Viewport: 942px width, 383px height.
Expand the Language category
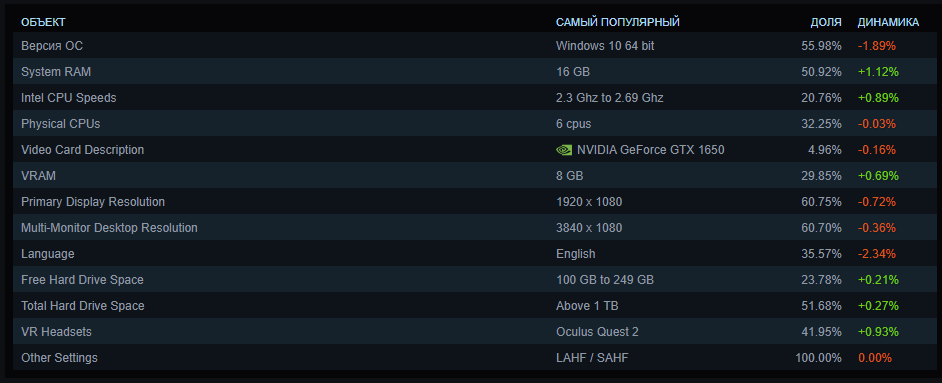(x=470, y=254)
